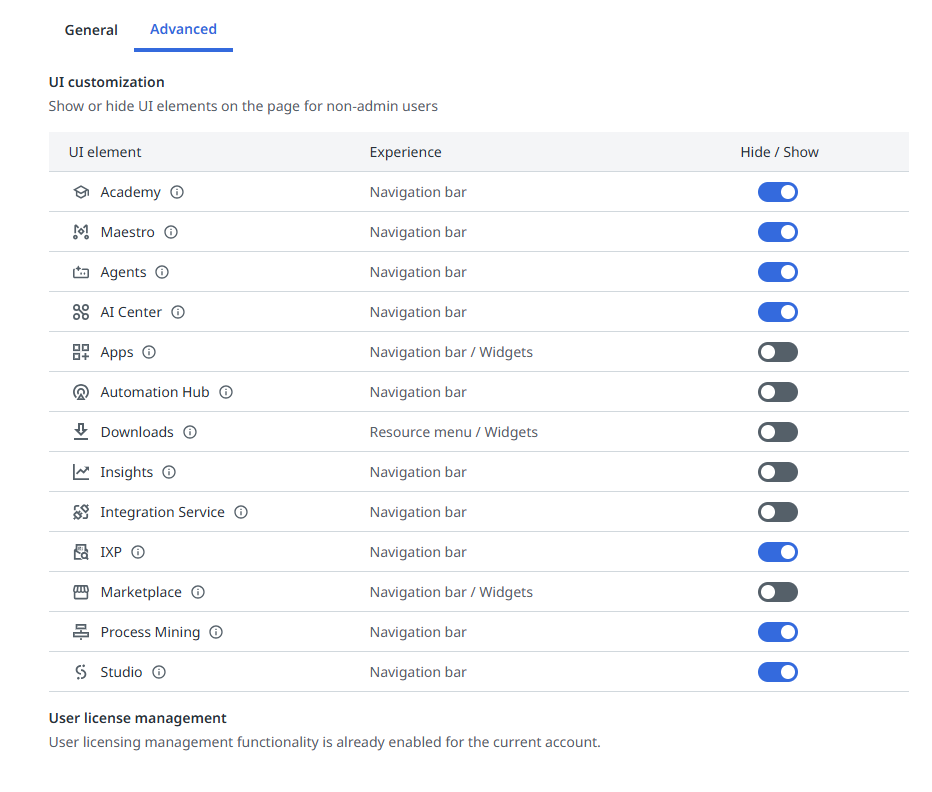
Task: Select the Automation Hub icon
Action: (x=81, y=392)
